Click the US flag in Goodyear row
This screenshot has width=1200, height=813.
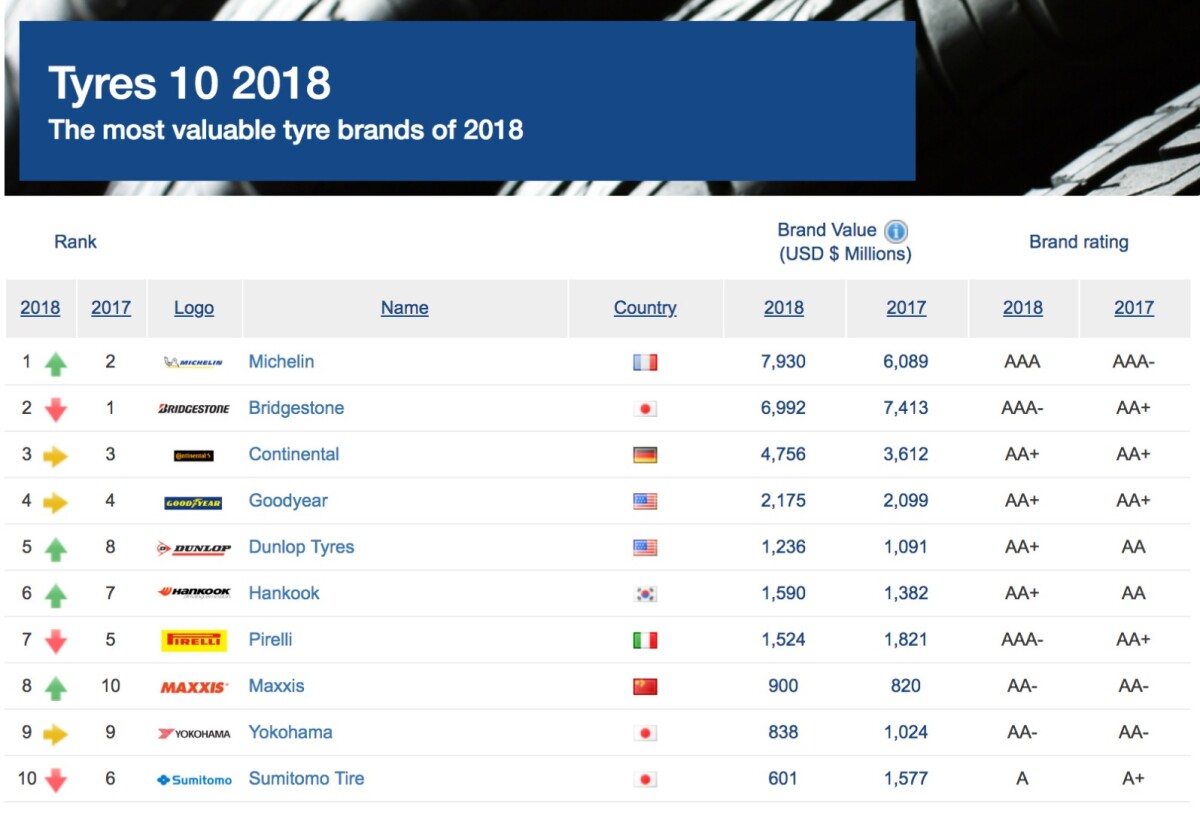[x=645, y=501]
